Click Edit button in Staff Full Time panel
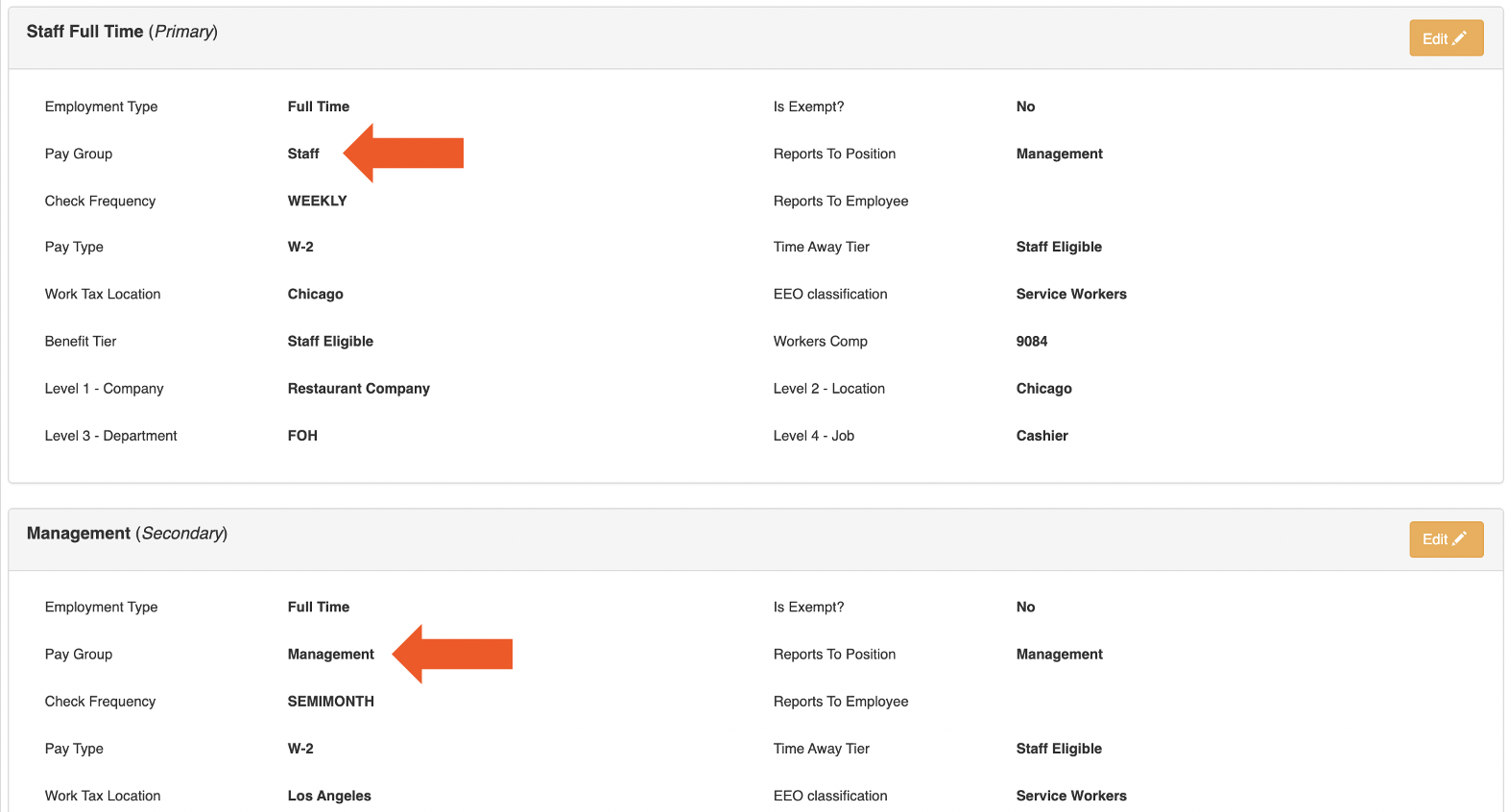This screenshot has width=1509, height=812. pos(1445,38)
